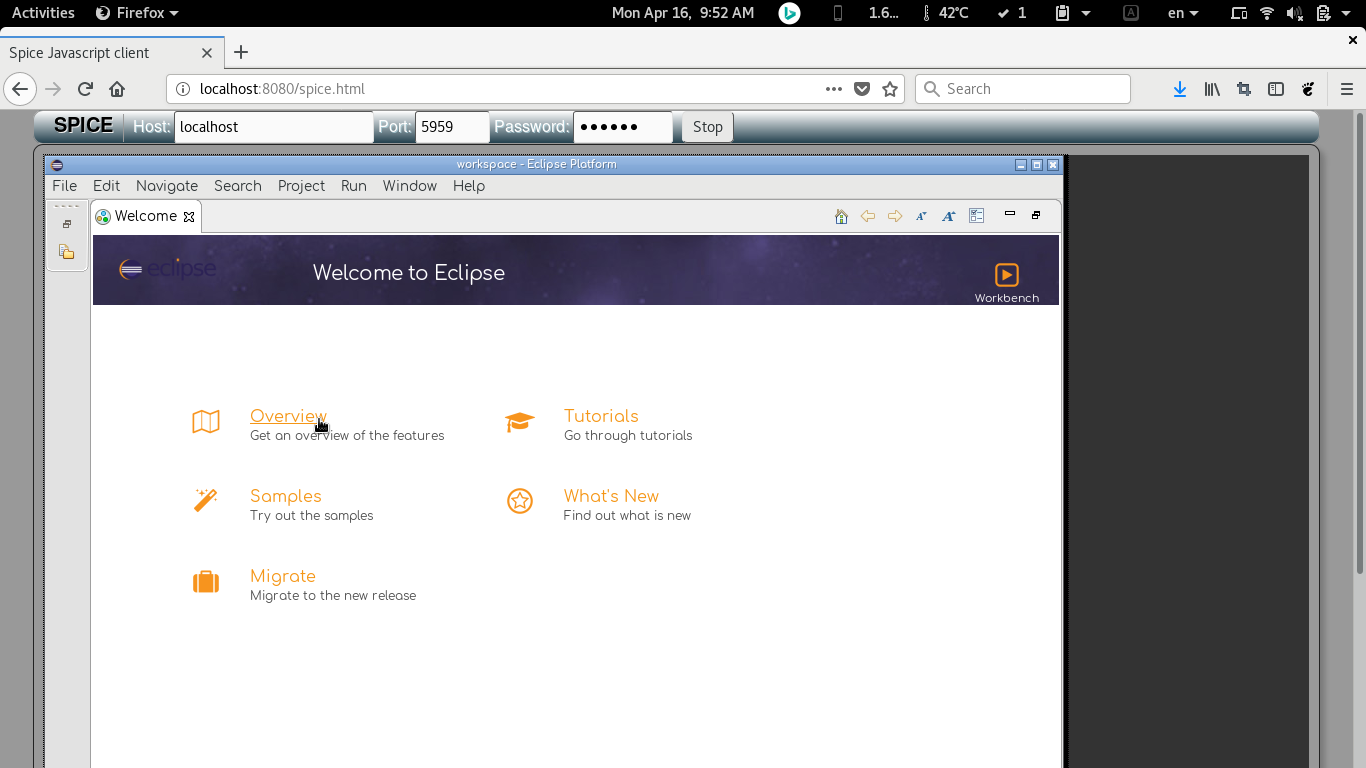Click the Samples magic wand icon
This screenshot has width=1366, height=768.
(206, 500)
